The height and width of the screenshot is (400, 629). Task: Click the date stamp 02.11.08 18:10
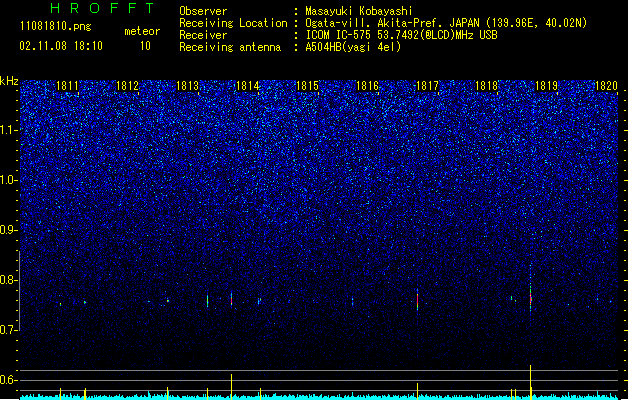(61, 46)
